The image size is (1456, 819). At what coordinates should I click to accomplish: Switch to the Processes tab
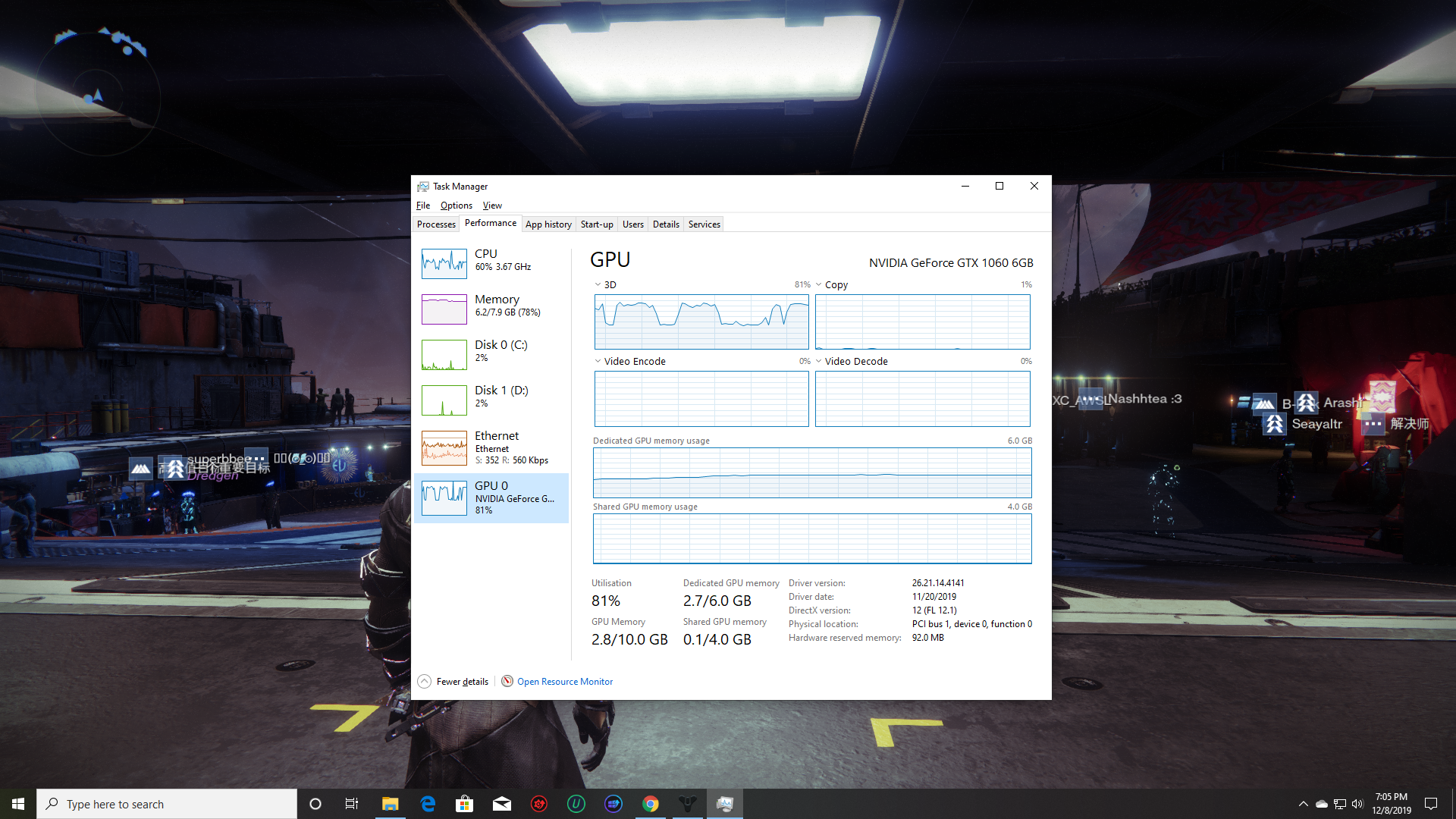point(436,224)
